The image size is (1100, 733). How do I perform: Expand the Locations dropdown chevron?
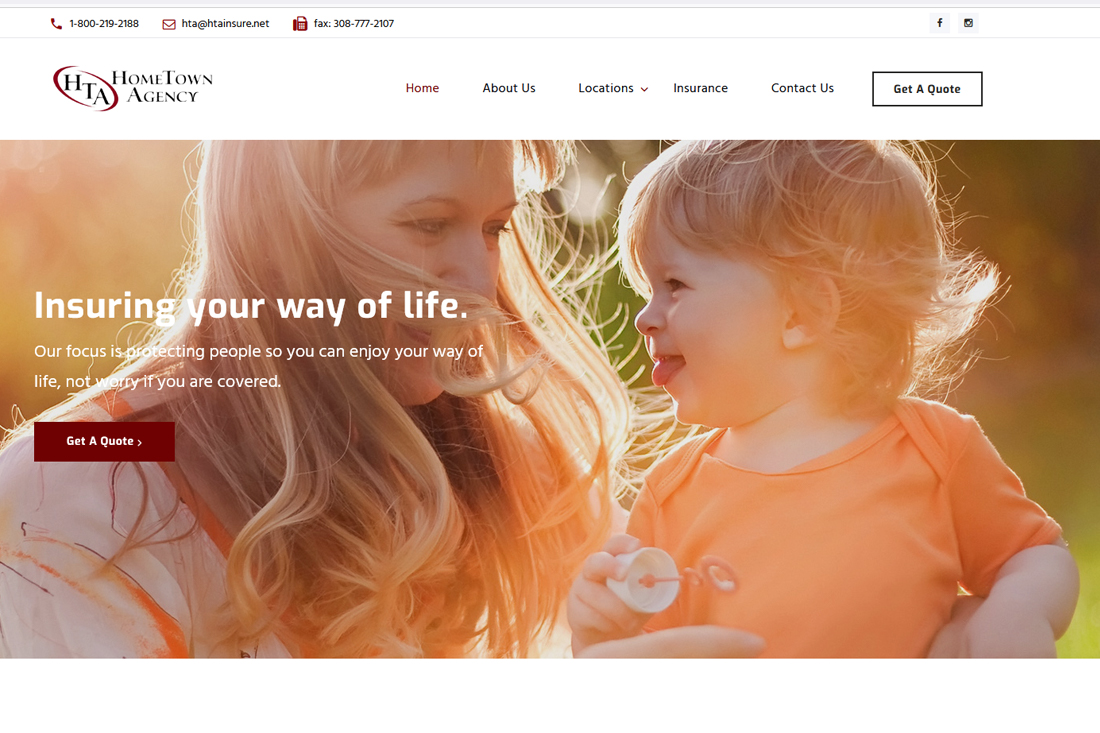point(644,89)
